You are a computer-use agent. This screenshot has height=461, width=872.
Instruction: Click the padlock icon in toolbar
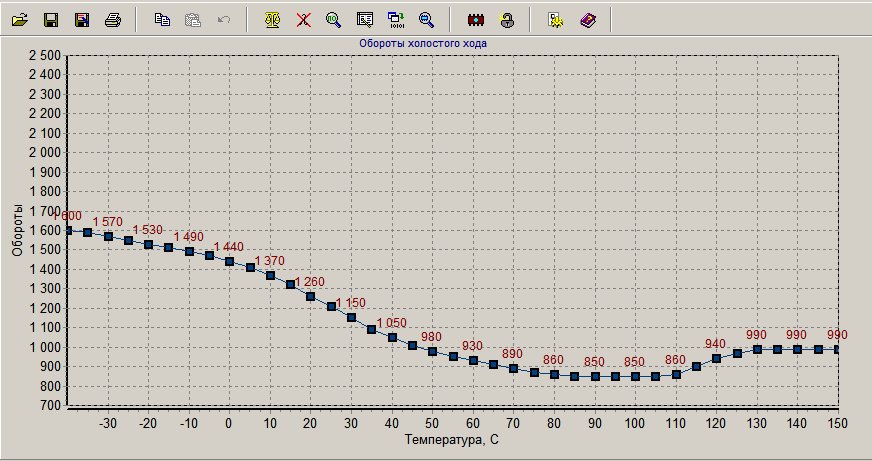pos(507,19)
